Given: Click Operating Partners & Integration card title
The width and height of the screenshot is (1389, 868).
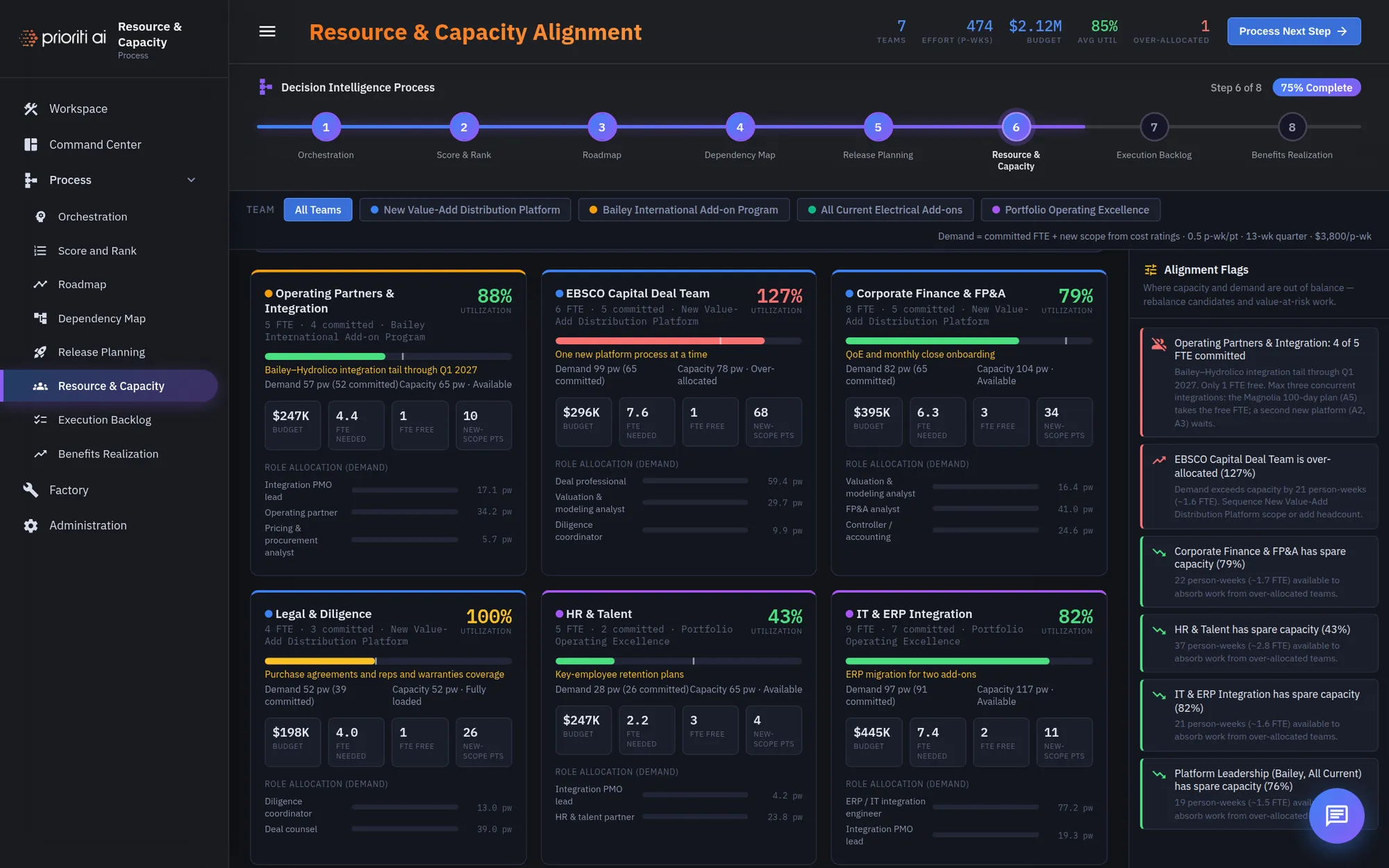Looking at the screenshot, I should (329, 301).
